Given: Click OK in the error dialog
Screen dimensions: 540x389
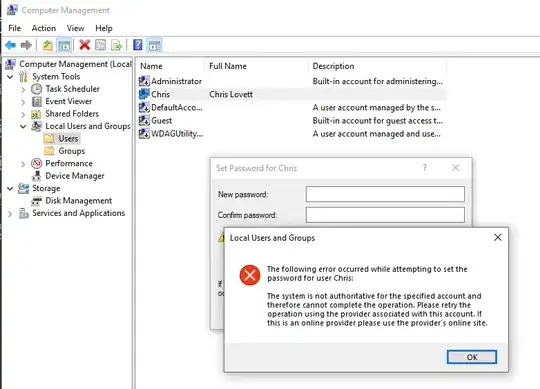Looking at the screenshot, I should pyautogui.click(x=472, y=357).
